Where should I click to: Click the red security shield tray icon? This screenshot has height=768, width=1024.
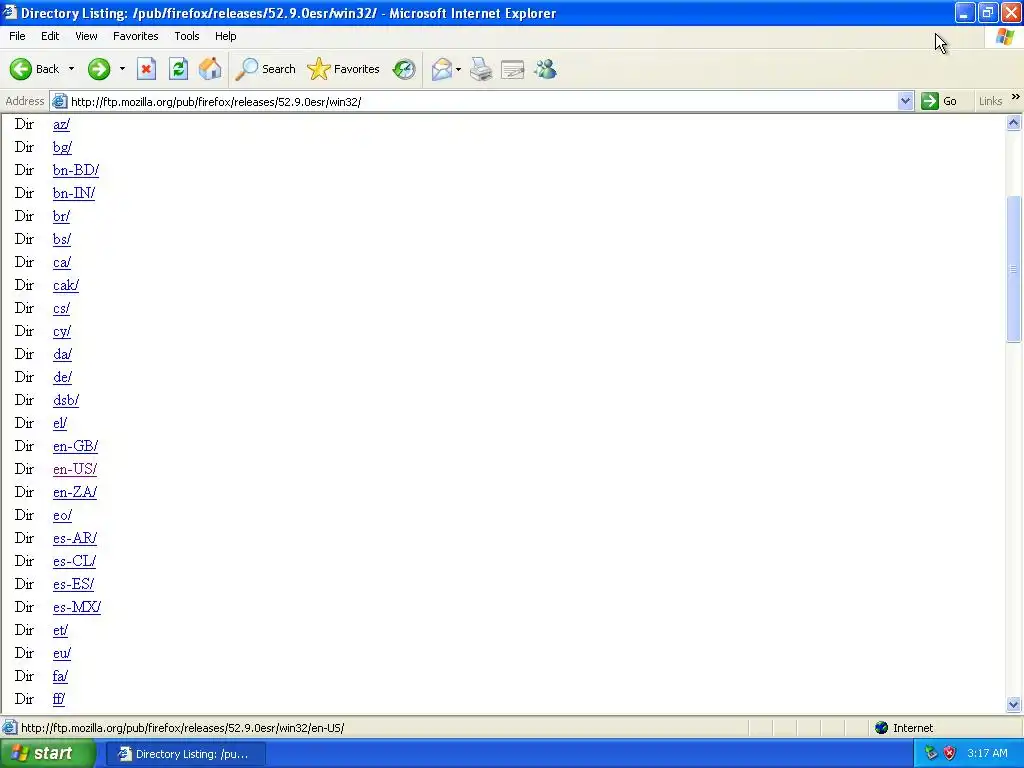[950, 753]
